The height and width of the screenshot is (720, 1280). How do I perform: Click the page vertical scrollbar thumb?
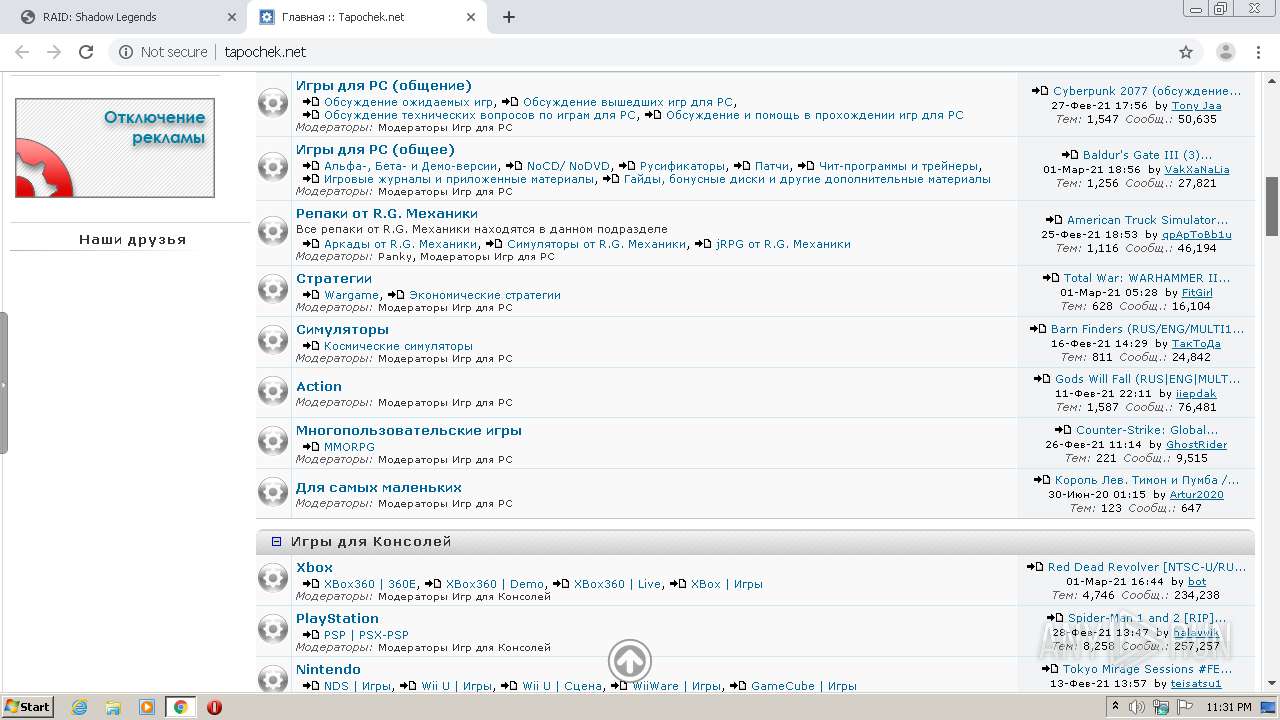[x=1272, y=206]
